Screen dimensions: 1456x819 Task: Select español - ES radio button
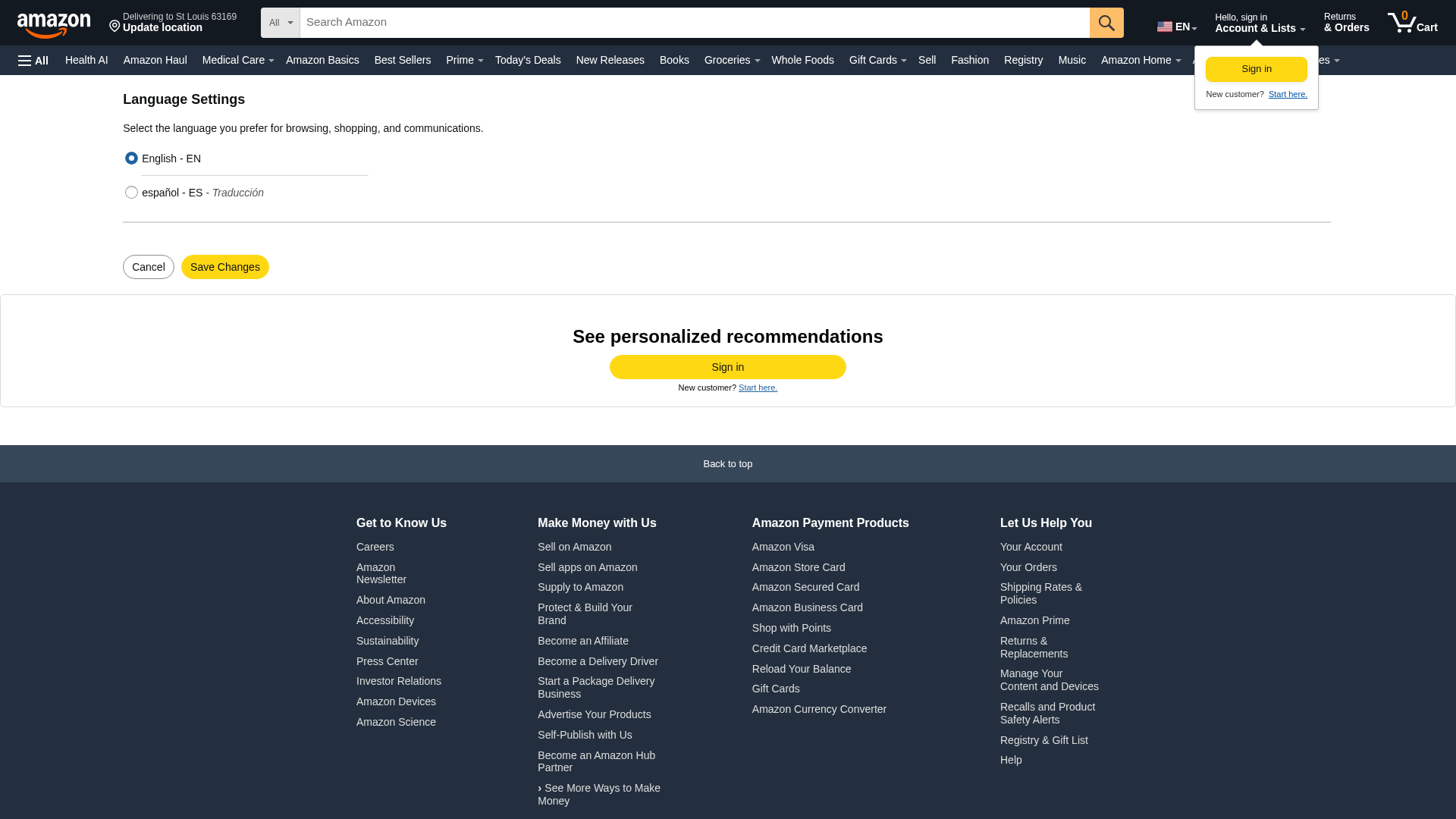click(131, 192)
